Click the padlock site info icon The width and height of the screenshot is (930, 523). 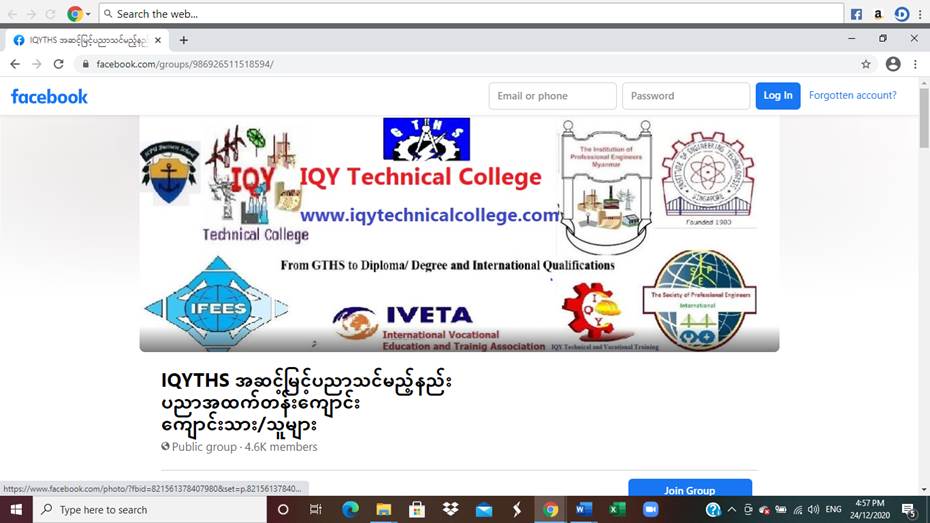(85, 64)
